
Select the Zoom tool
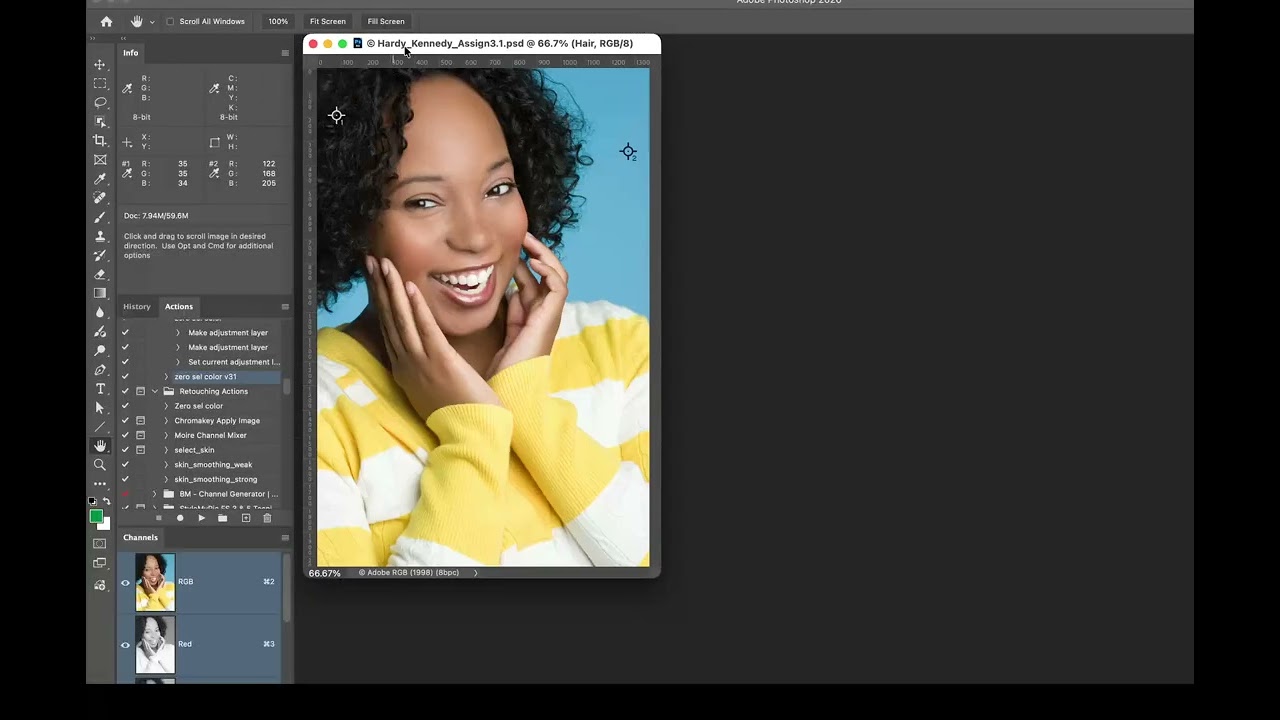(x=100, y=465)
